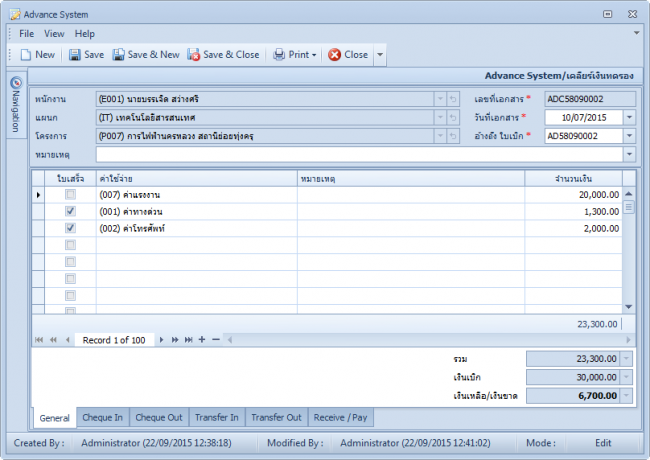
Task: Go to first record navigator icon
Action: pos(39,340)
